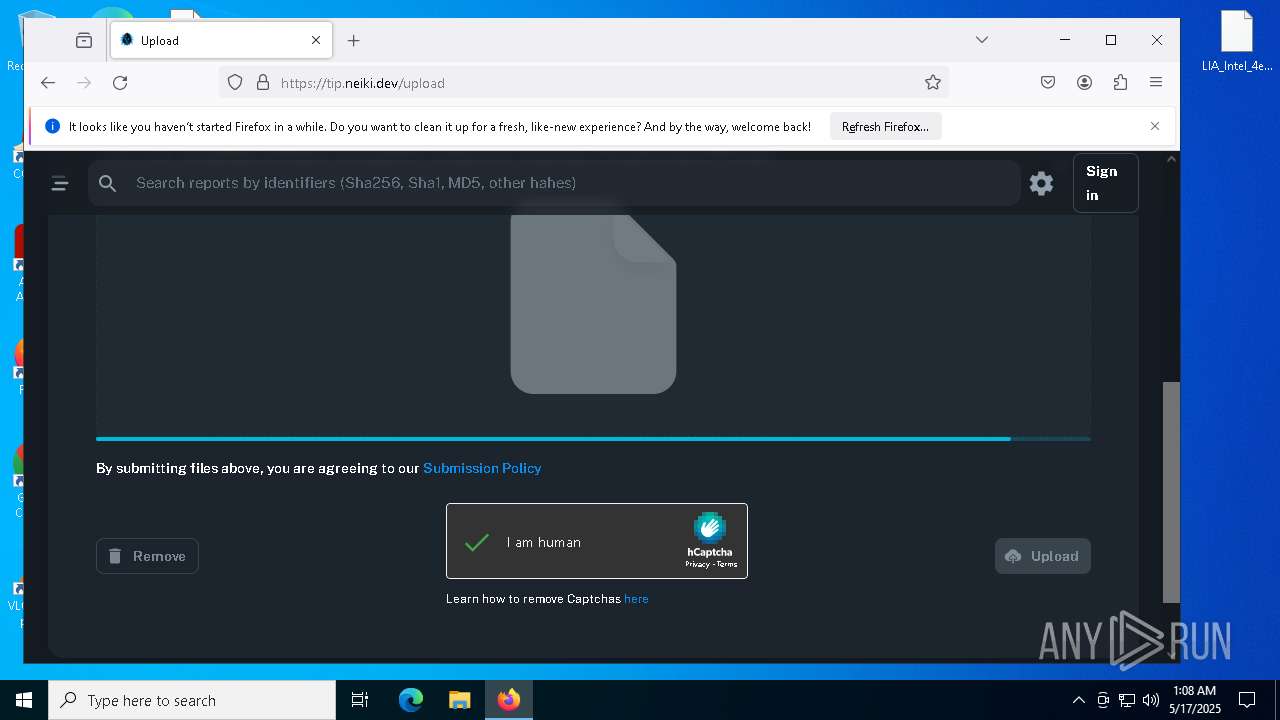Click the Sign in button
Viewport: 1280px width, 720px height.
pos(1105,183)
